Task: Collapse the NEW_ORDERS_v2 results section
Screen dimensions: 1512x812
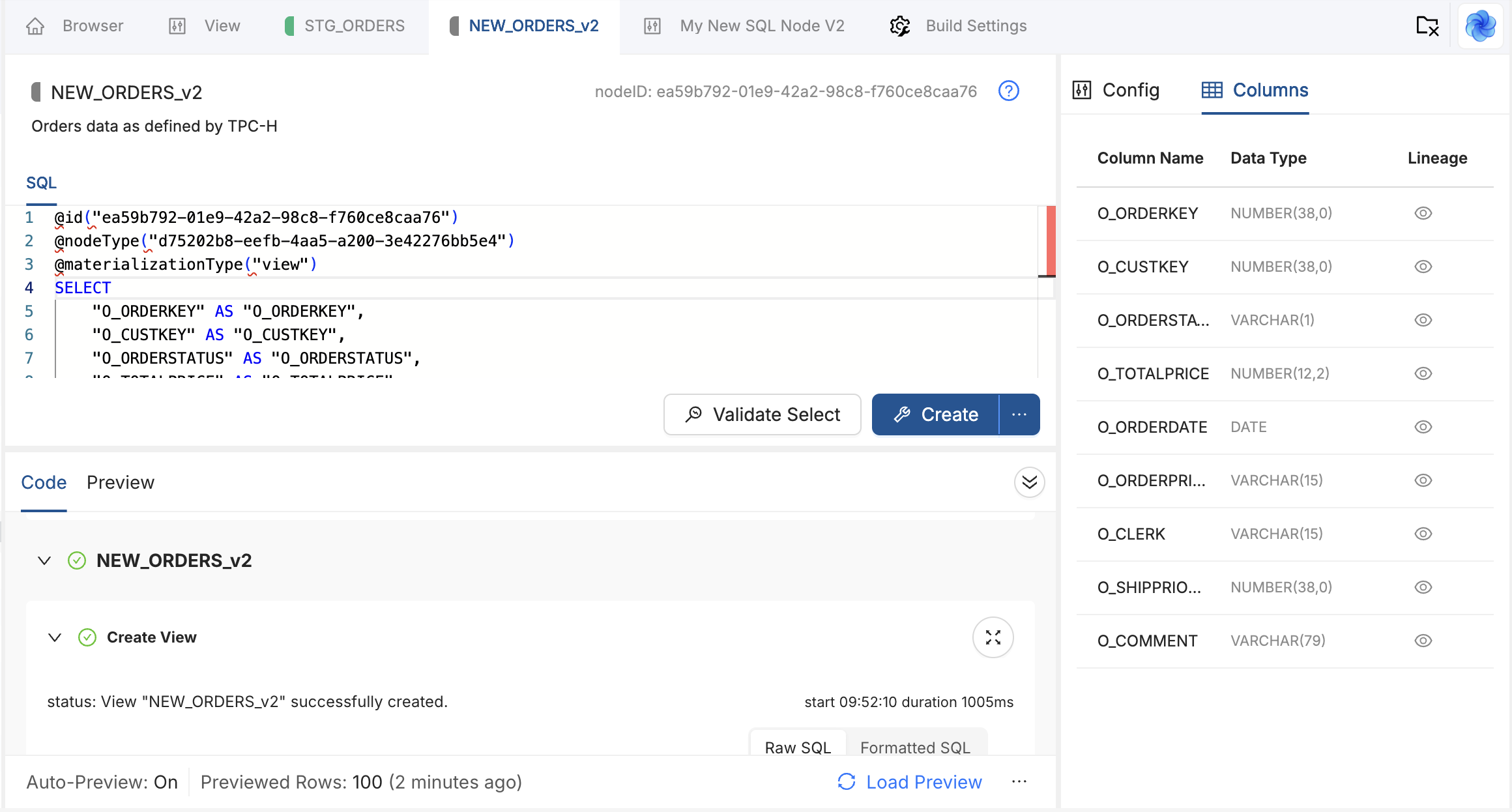Action: [44, 560]
